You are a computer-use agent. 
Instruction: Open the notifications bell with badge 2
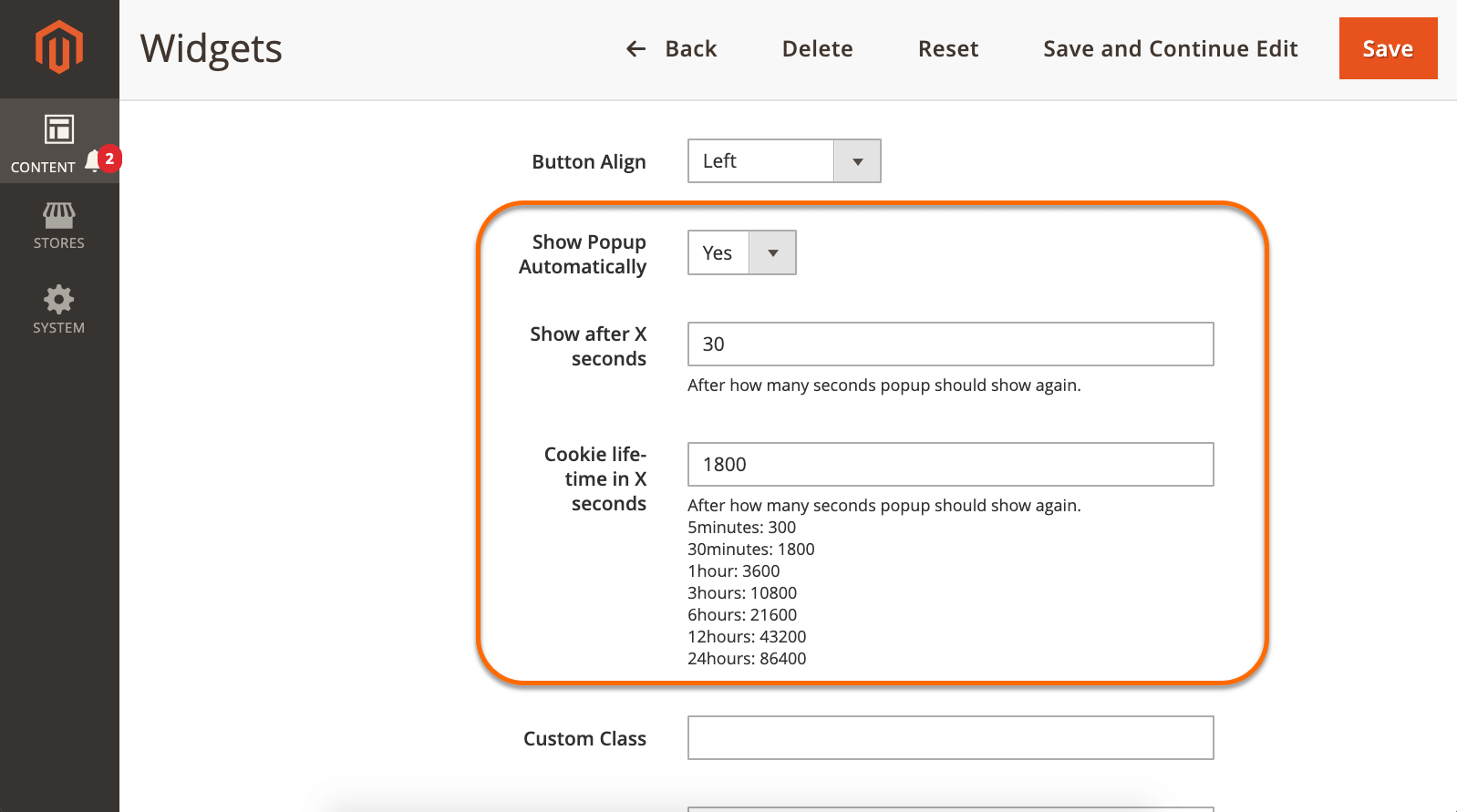click(x=94, y=161)
